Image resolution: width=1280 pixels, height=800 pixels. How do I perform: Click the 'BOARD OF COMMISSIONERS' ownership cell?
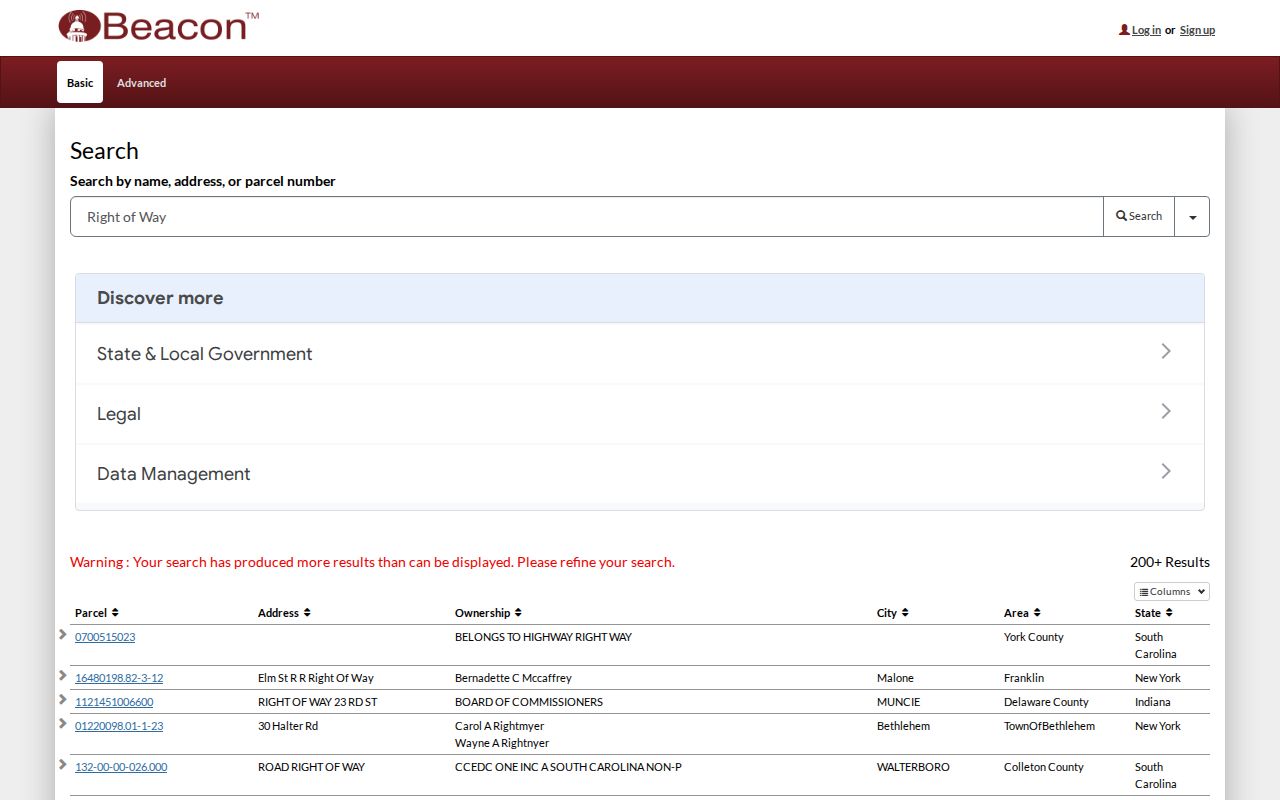click(x=529, y=702)
